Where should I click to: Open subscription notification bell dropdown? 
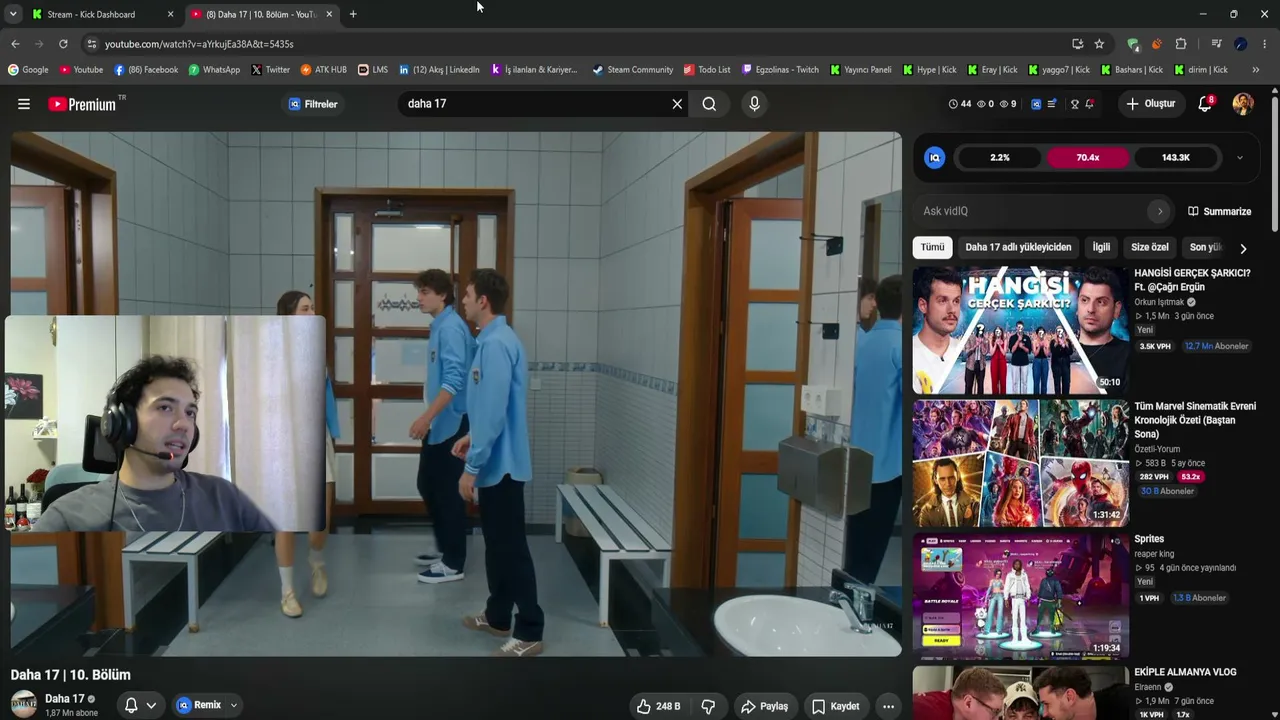click(140, 705)
